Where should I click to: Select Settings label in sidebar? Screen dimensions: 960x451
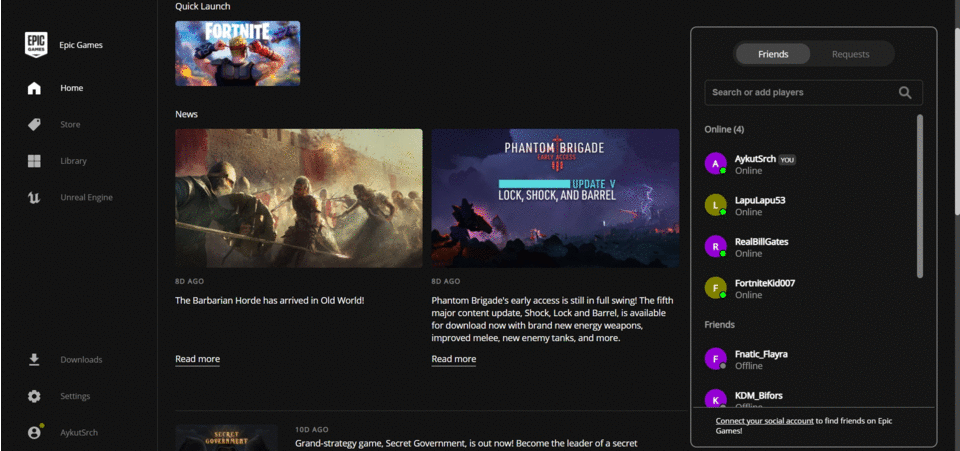click(75, 396)
